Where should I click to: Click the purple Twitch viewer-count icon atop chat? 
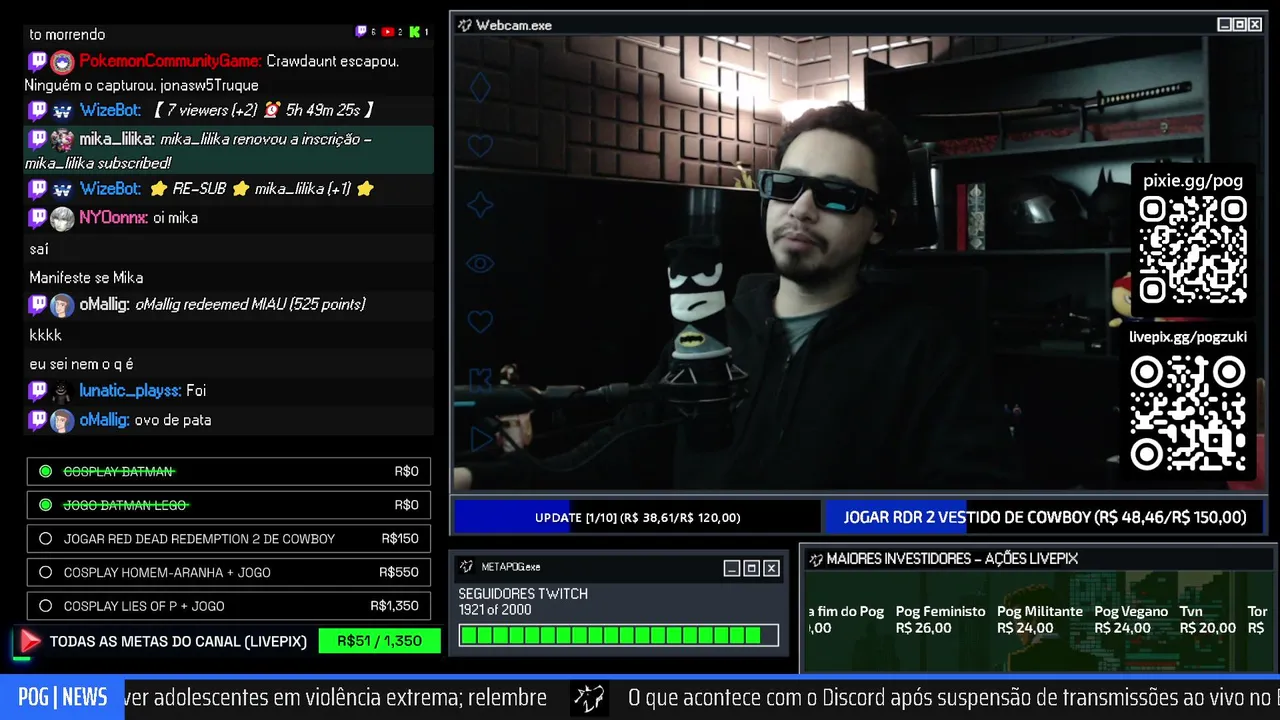coord(361,32)
